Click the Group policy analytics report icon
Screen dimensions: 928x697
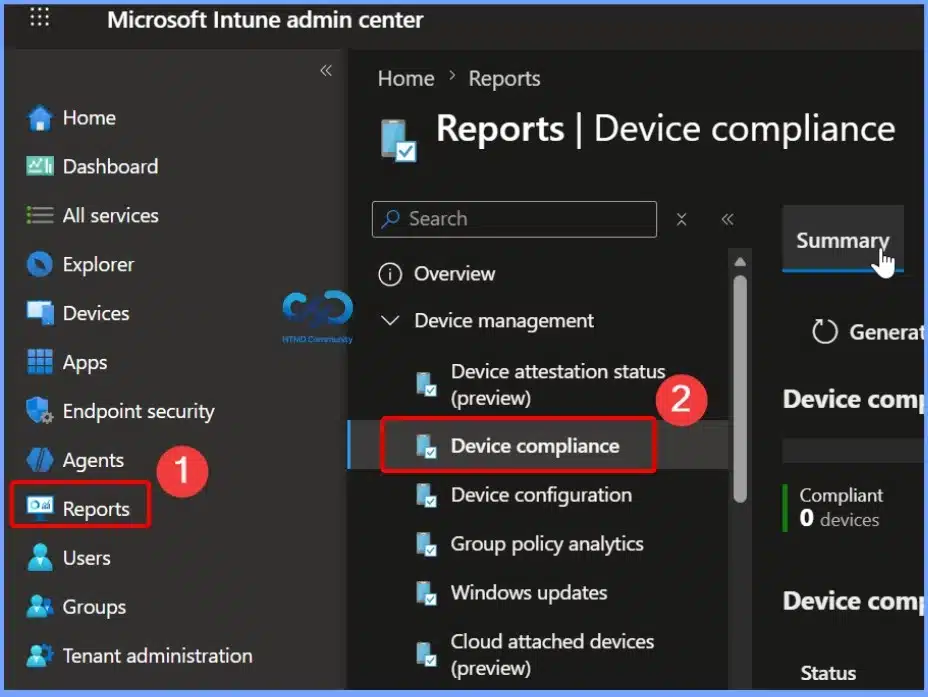426,544
